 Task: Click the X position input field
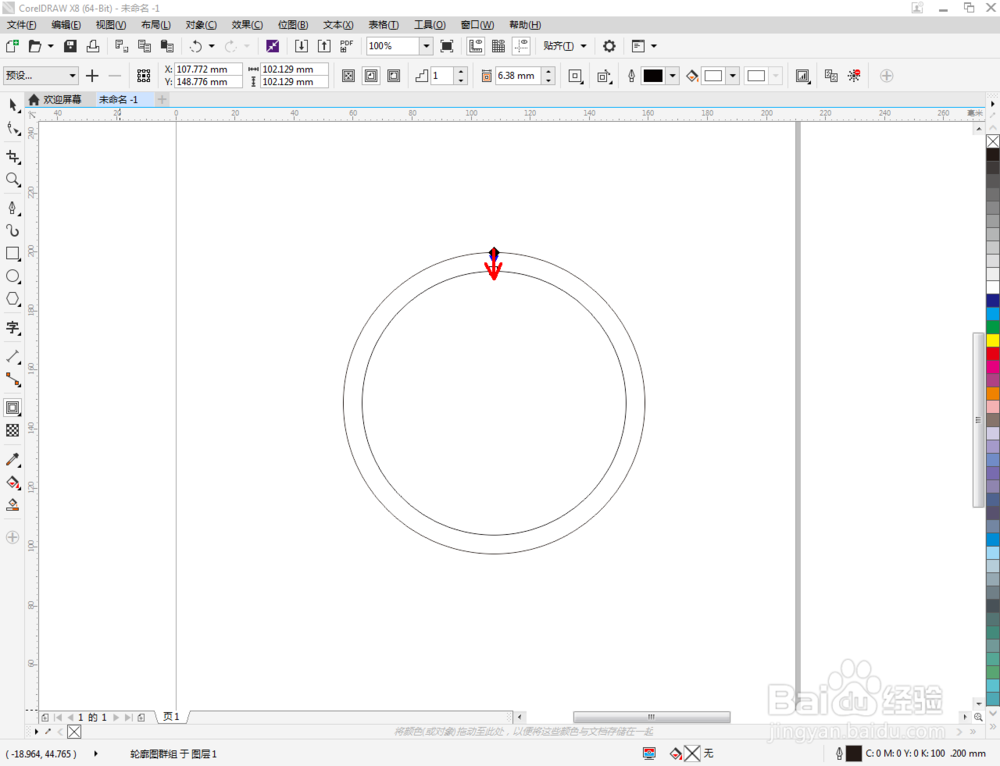pyautogui.click(x=208, y=69)
